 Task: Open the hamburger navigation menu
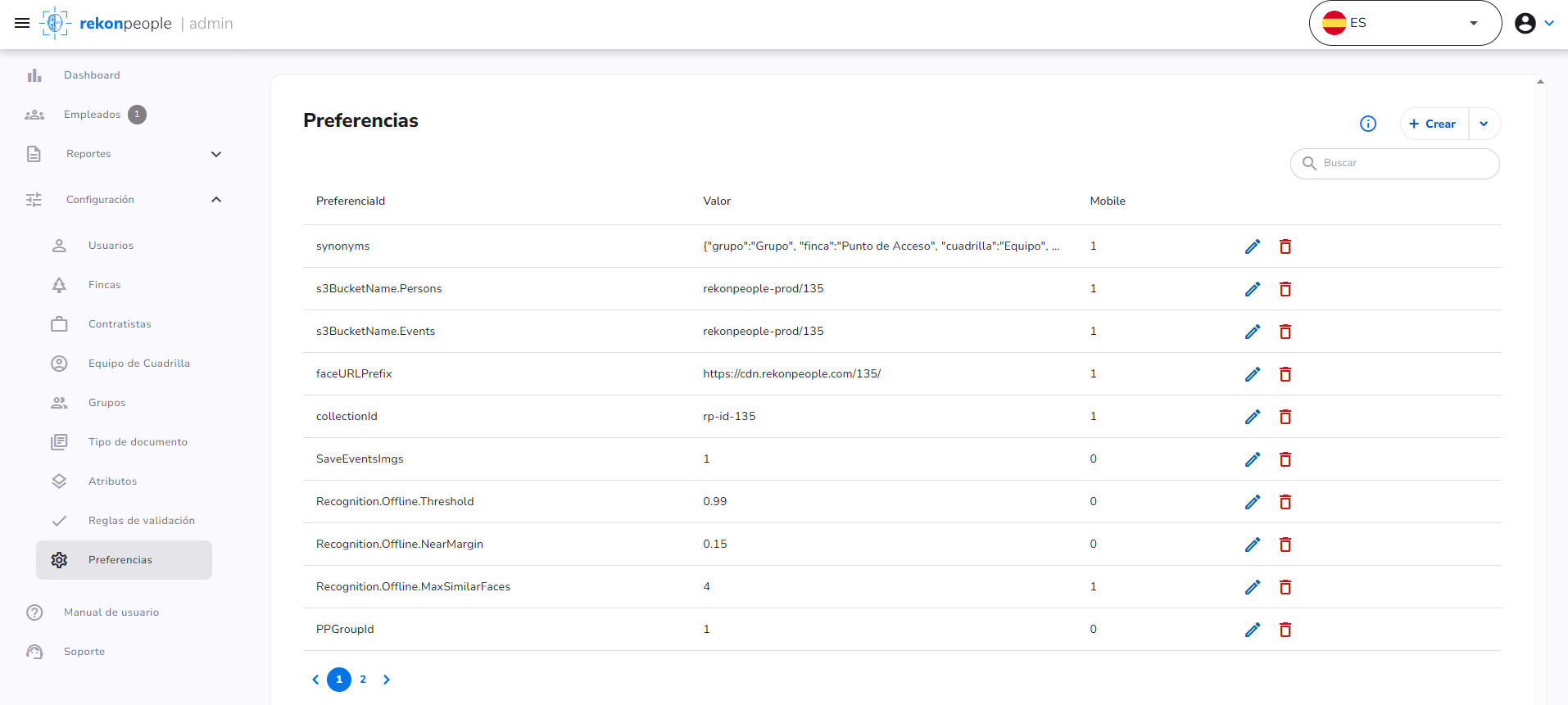[22, 23]
